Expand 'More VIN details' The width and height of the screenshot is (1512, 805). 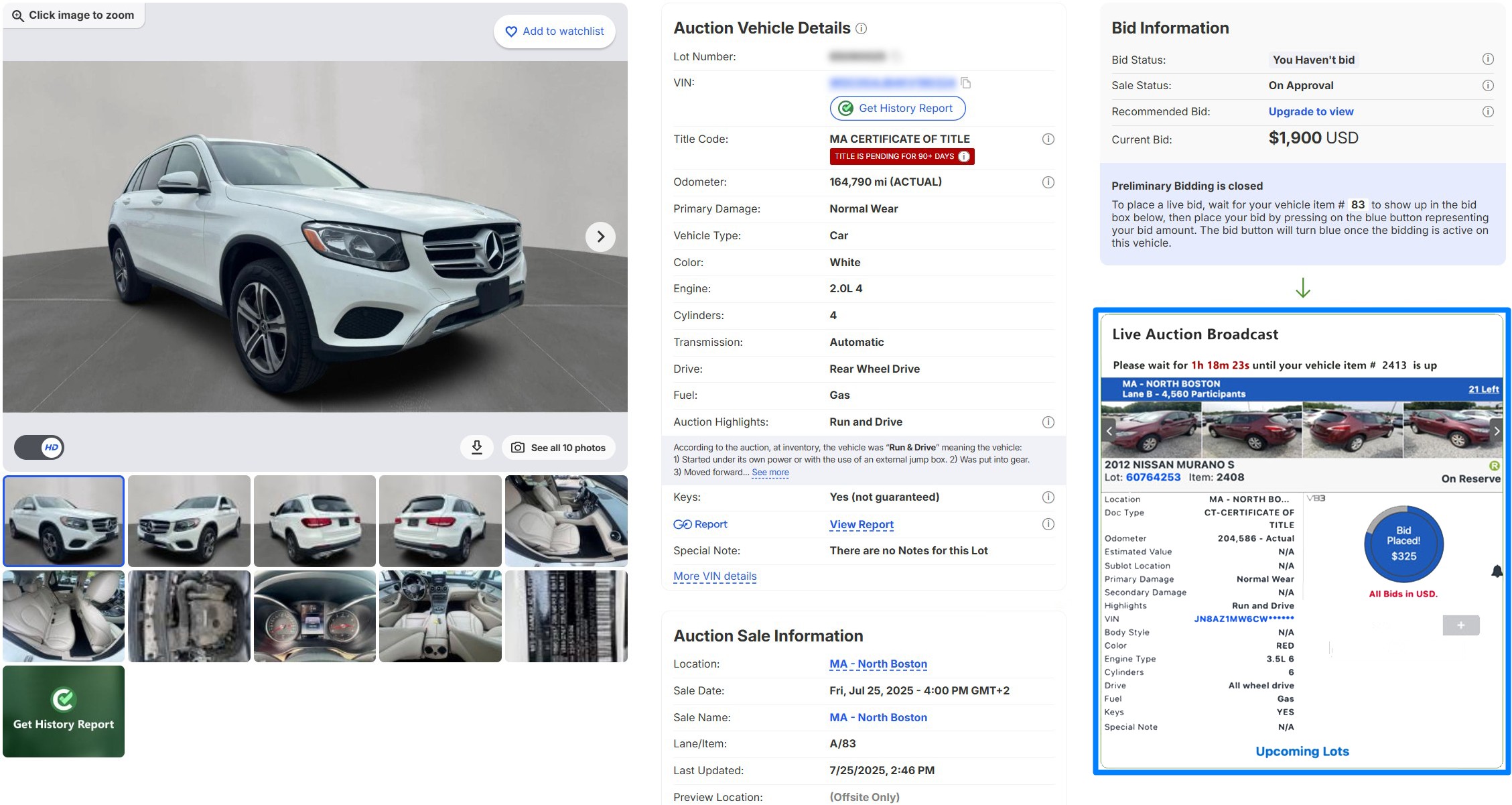pos(714,576)
